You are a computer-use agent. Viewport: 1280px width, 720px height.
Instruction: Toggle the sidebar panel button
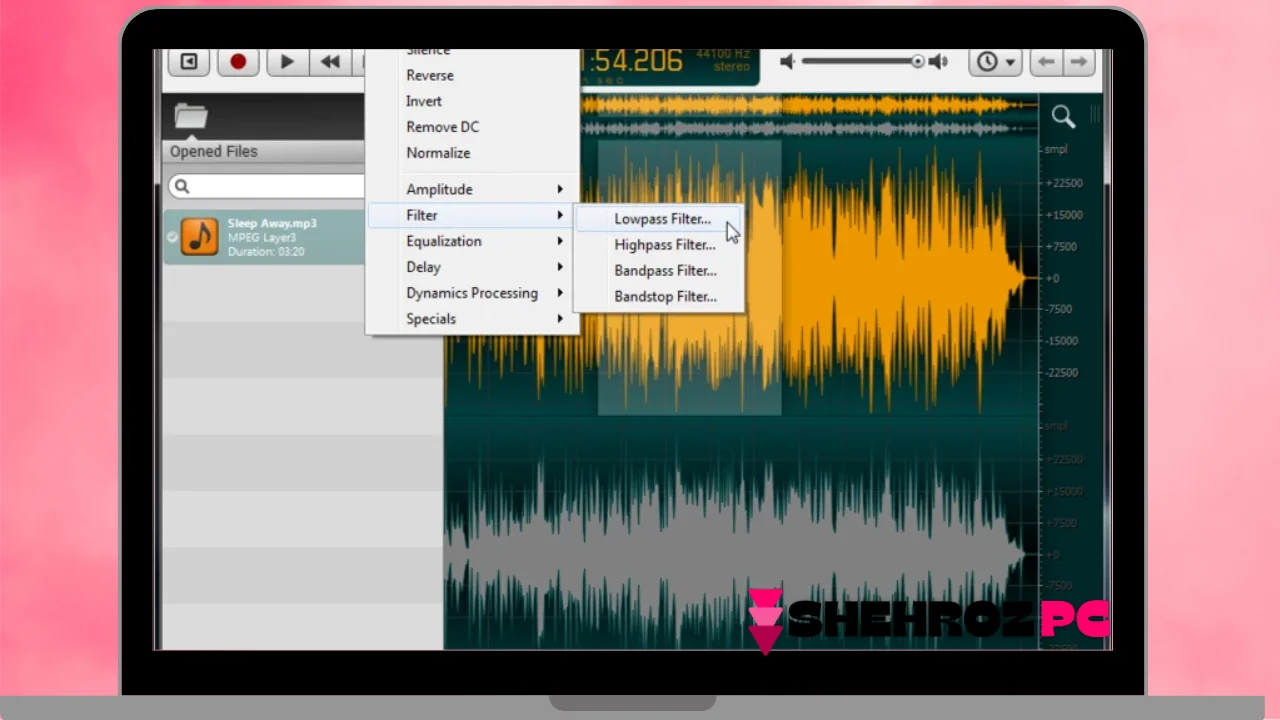[189, 62]
